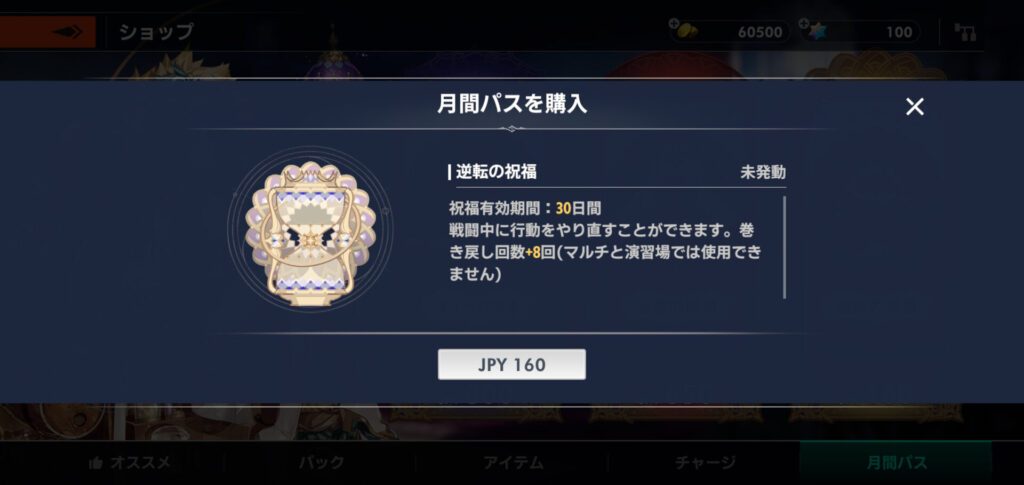Screen dimensions: 1024x485
Task: Click the 未発動 status label
Action: tap(763, 172)
